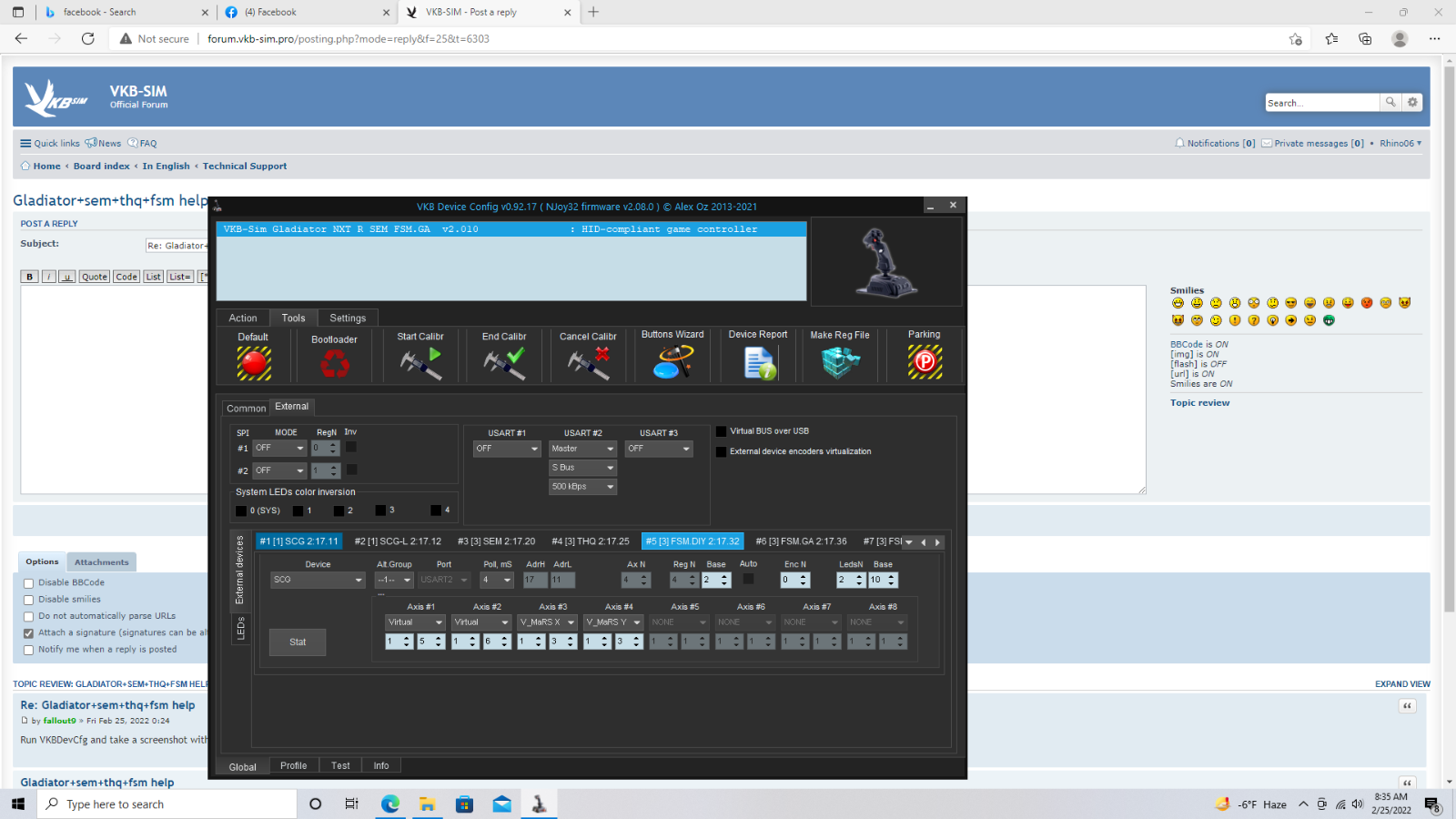Toggle LED 1 color inversion checkbox
The image size is (1456, 819).
(x=298, y=511)
